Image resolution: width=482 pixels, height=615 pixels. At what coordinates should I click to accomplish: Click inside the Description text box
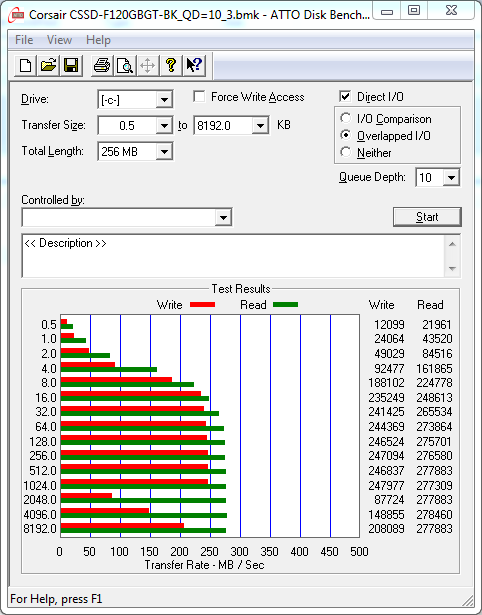pyautogui.click(x=233, y=256)
